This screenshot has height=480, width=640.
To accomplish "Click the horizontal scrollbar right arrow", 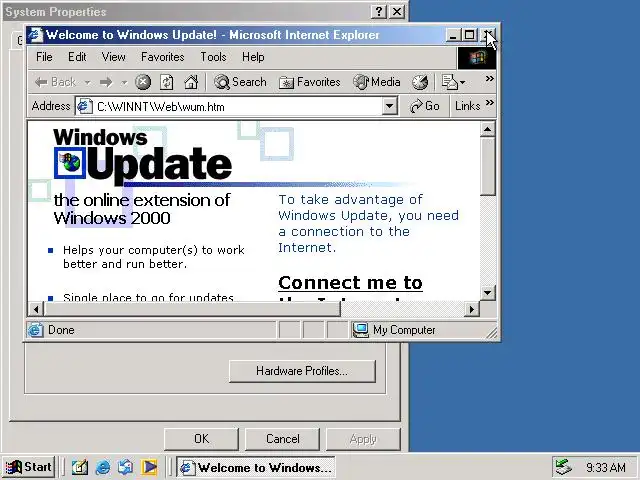I will 472,309.
